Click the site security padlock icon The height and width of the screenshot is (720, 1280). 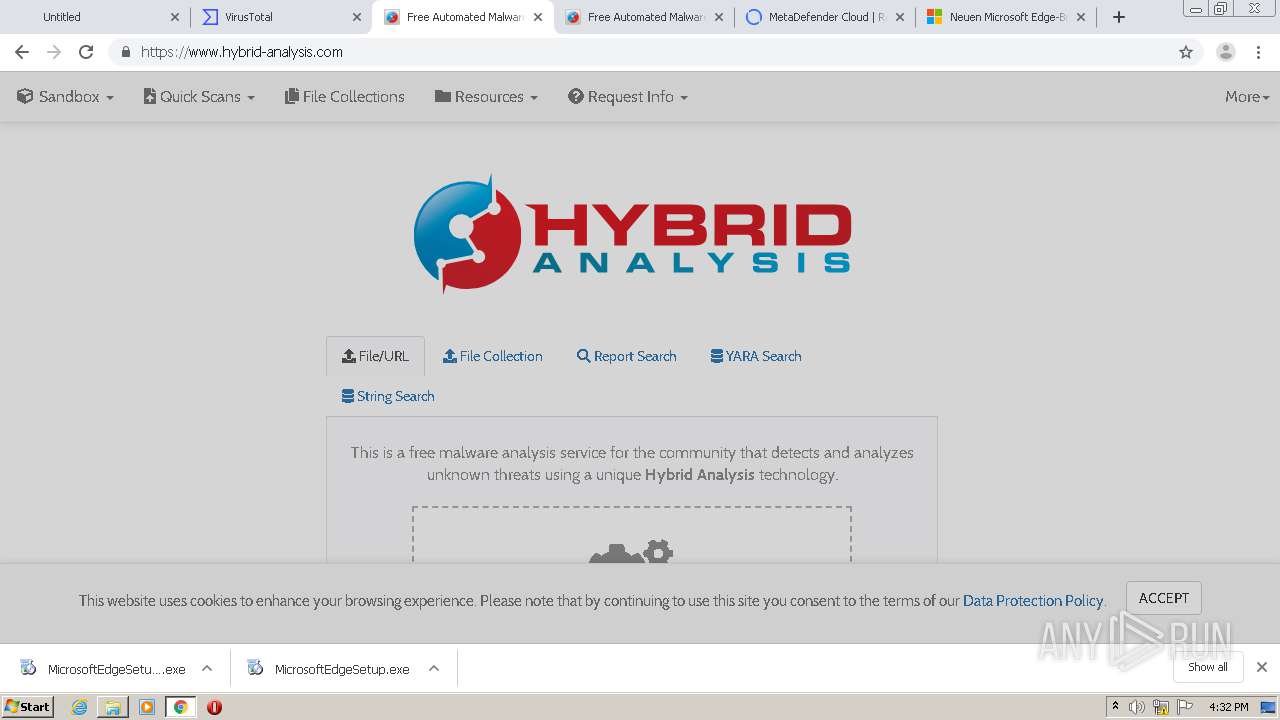click(x=125, y=52)
